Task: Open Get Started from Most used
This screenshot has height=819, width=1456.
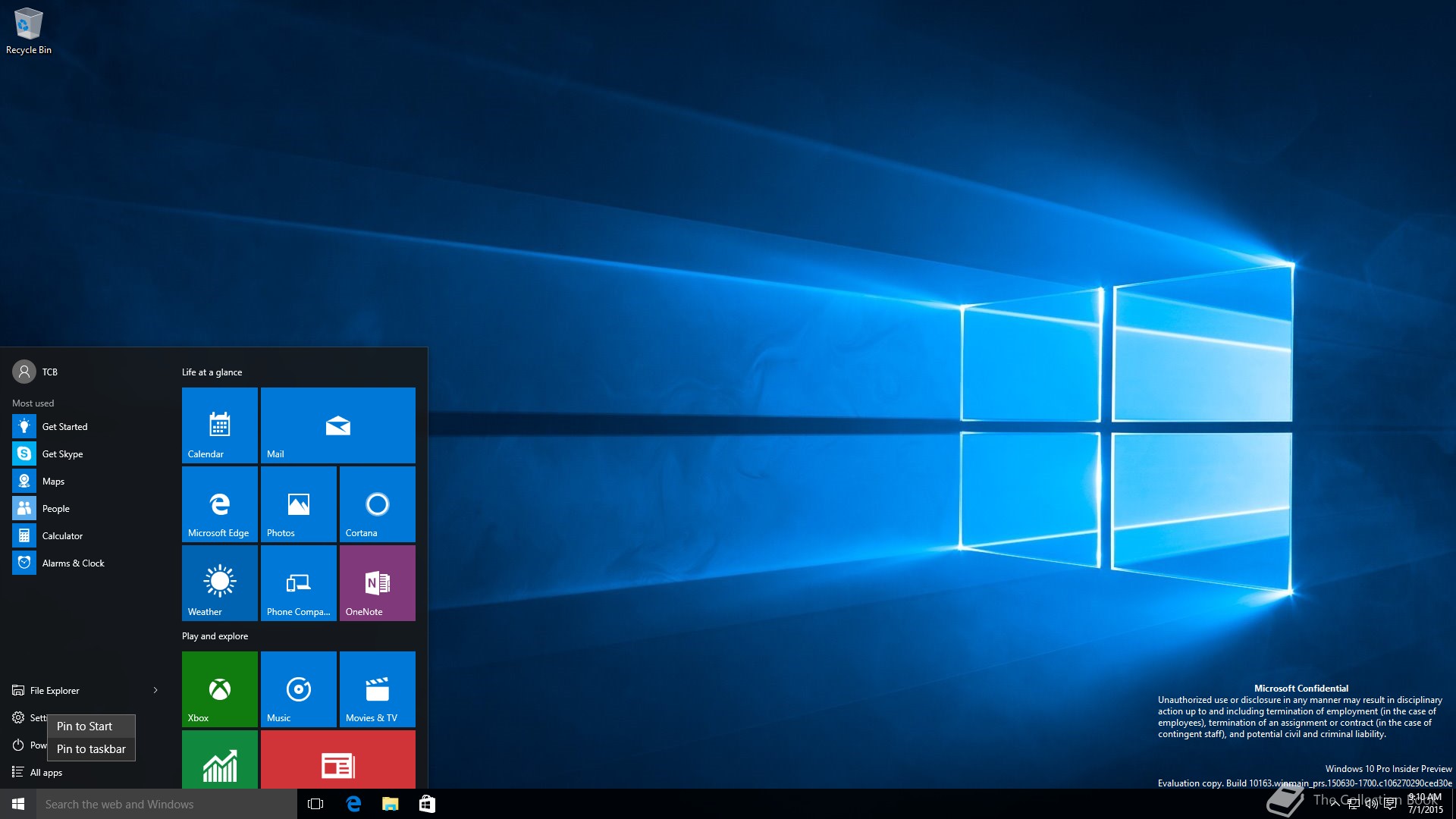Action: pos(88,426)
